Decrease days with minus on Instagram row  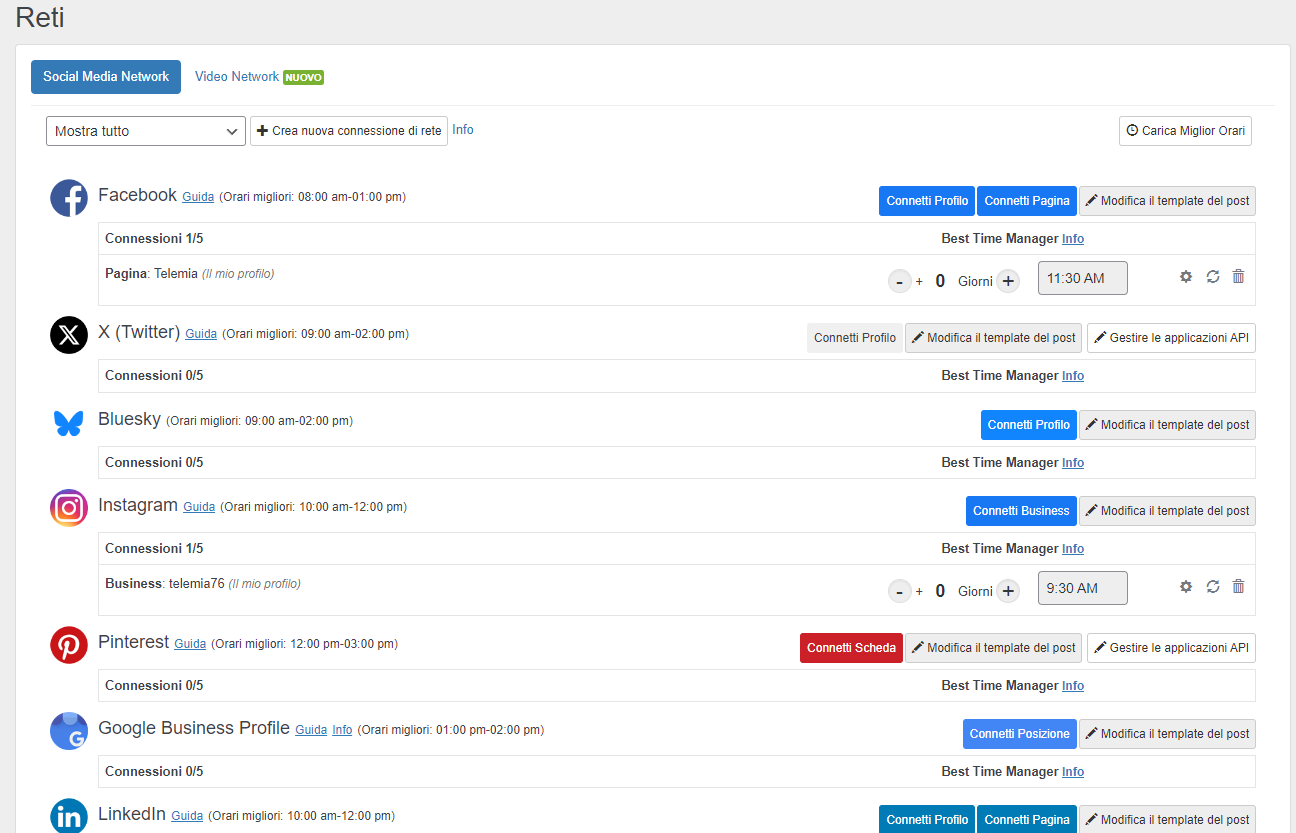pyautogui.click(x=900, y=591)
